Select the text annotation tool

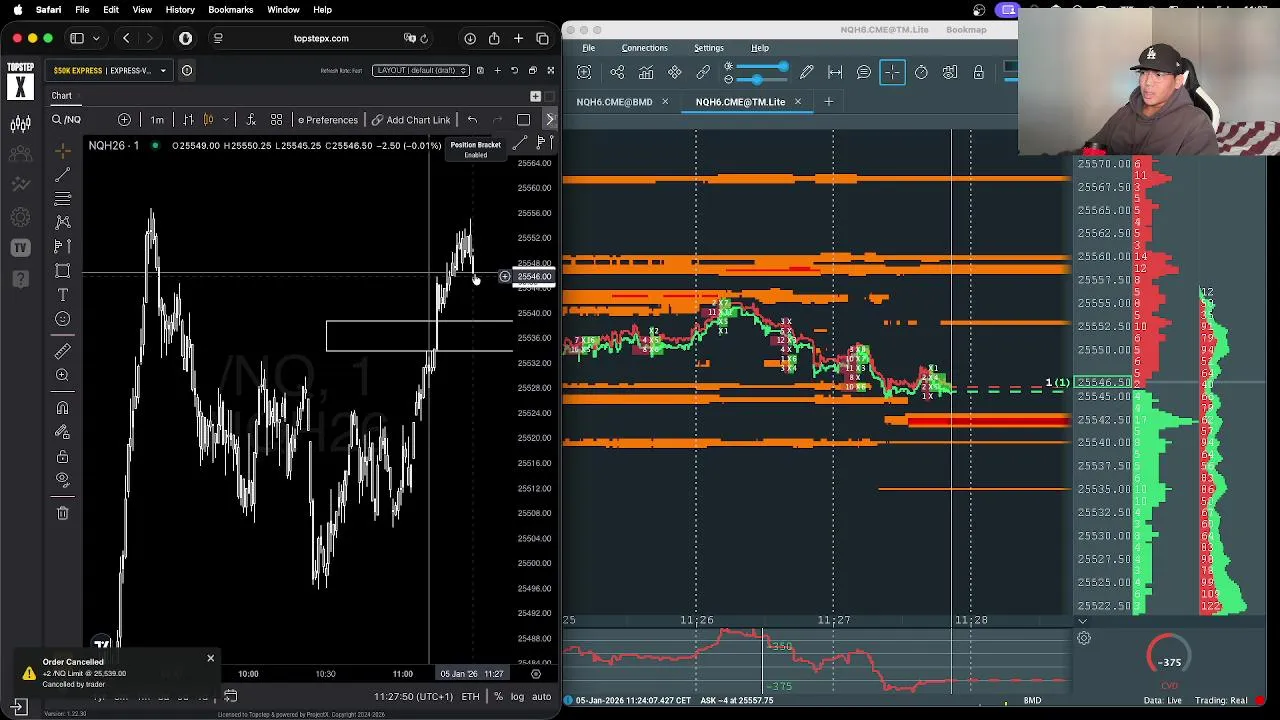click(x=63, y=295)
